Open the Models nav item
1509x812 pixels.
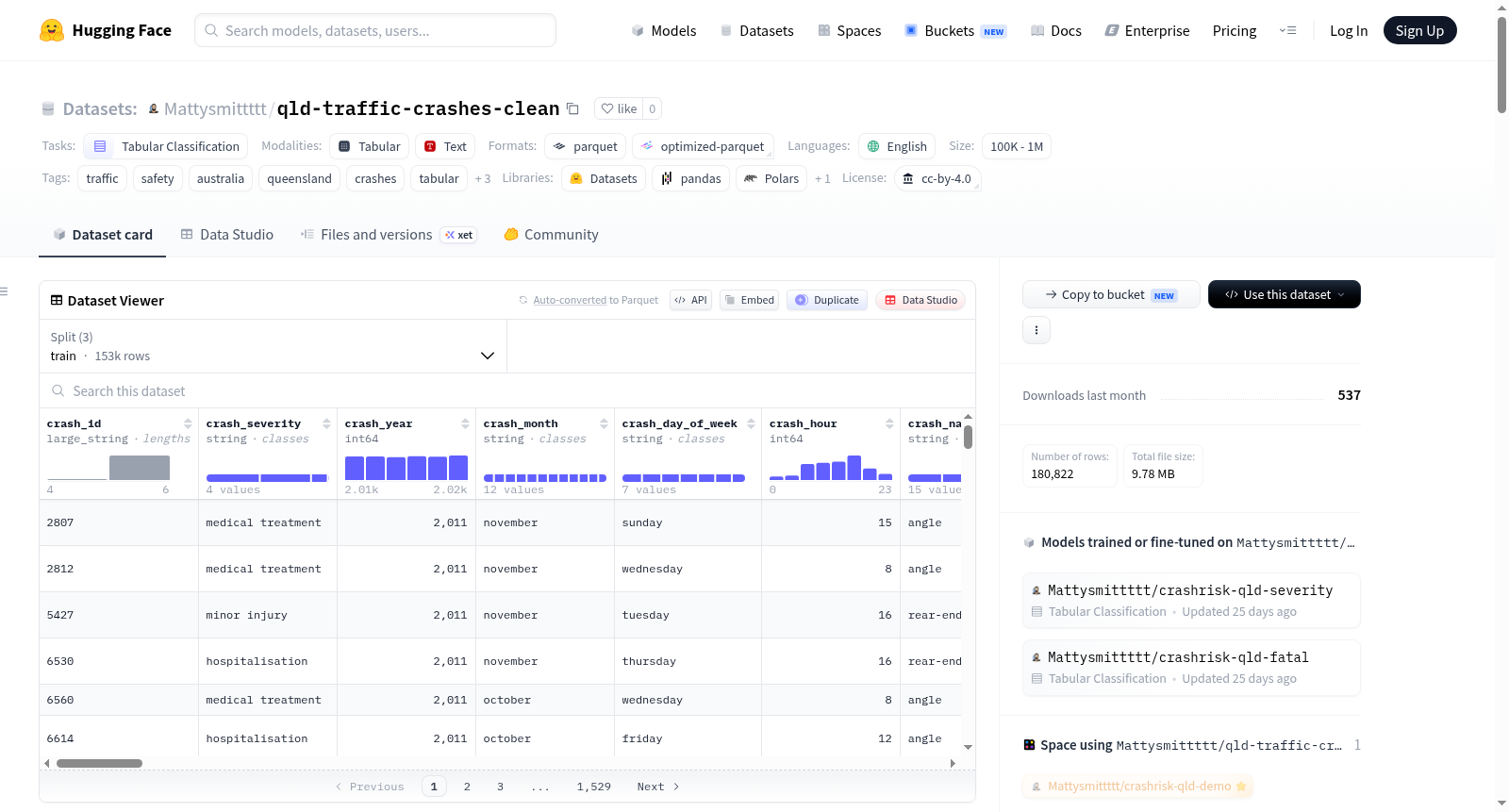pos(664,30)
